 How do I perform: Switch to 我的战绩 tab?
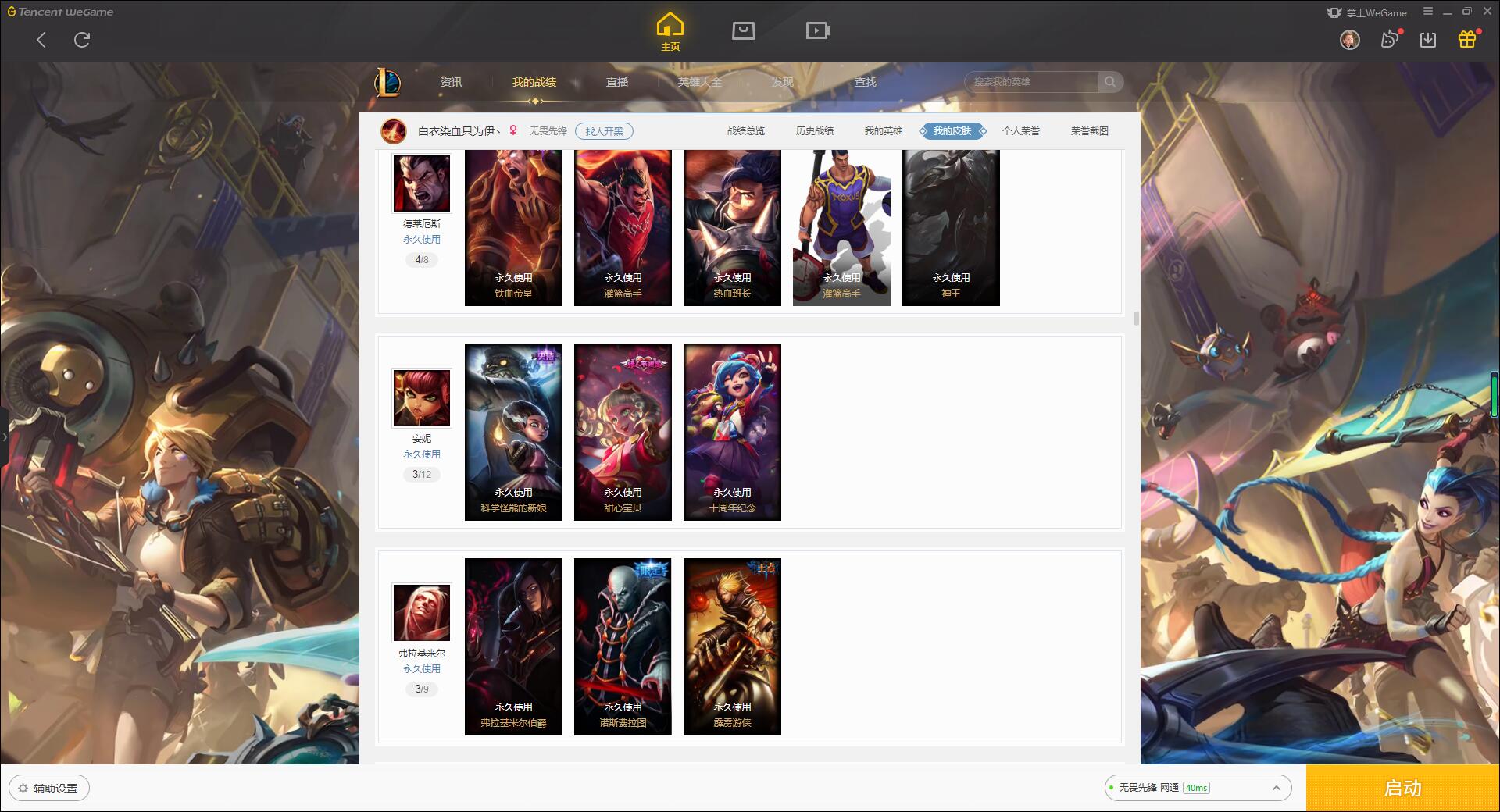tap(534, 82)
